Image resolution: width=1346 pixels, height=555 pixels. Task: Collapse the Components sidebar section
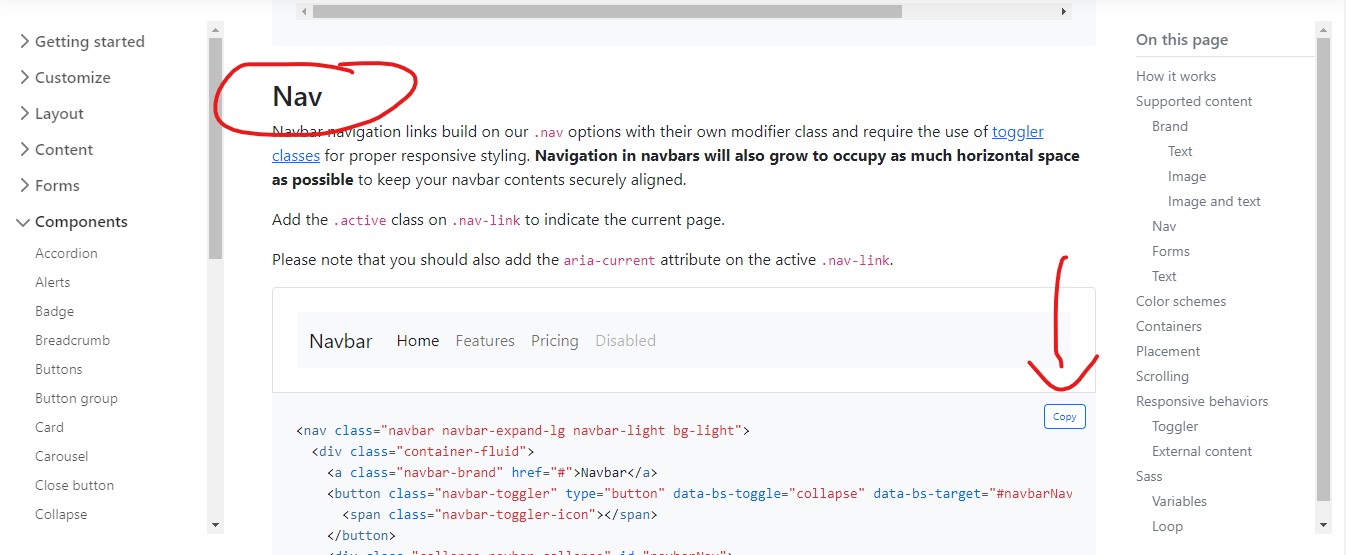(x=73, y=221)
